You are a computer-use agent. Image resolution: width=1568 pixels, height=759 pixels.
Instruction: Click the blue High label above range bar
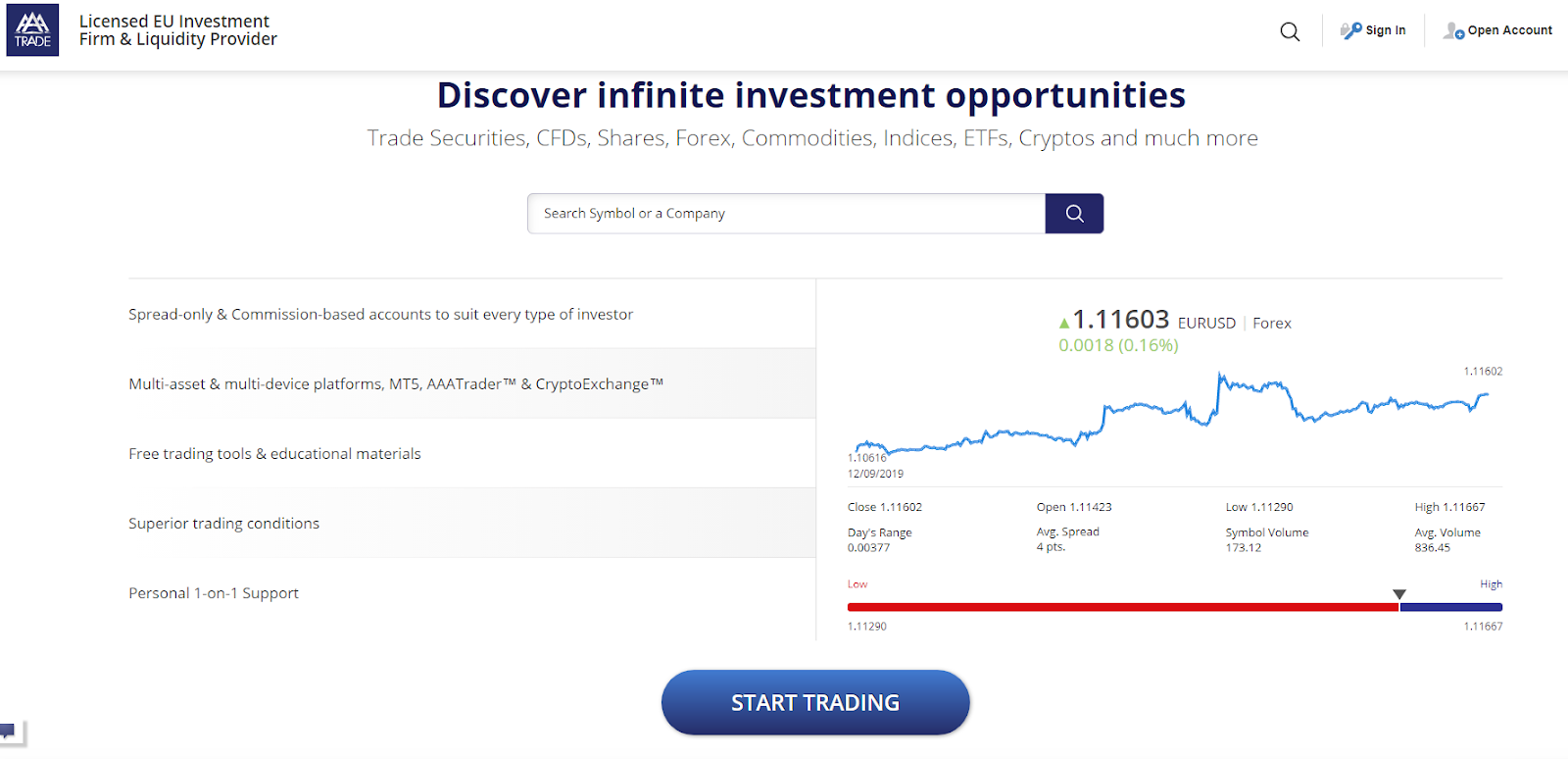point(1491,584)
